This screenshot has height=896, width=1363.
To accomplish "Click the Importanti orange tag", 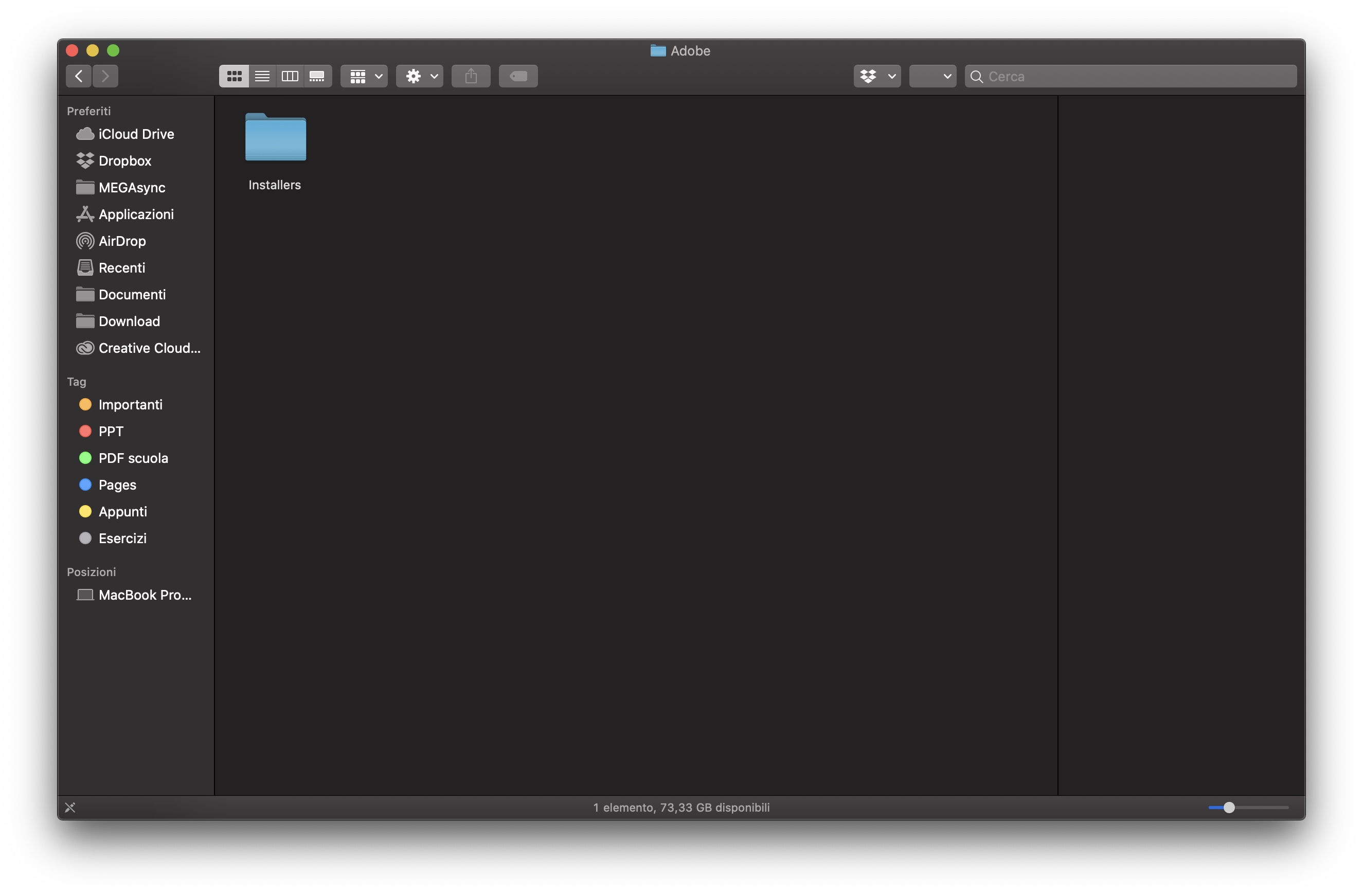I will (130, 405).
